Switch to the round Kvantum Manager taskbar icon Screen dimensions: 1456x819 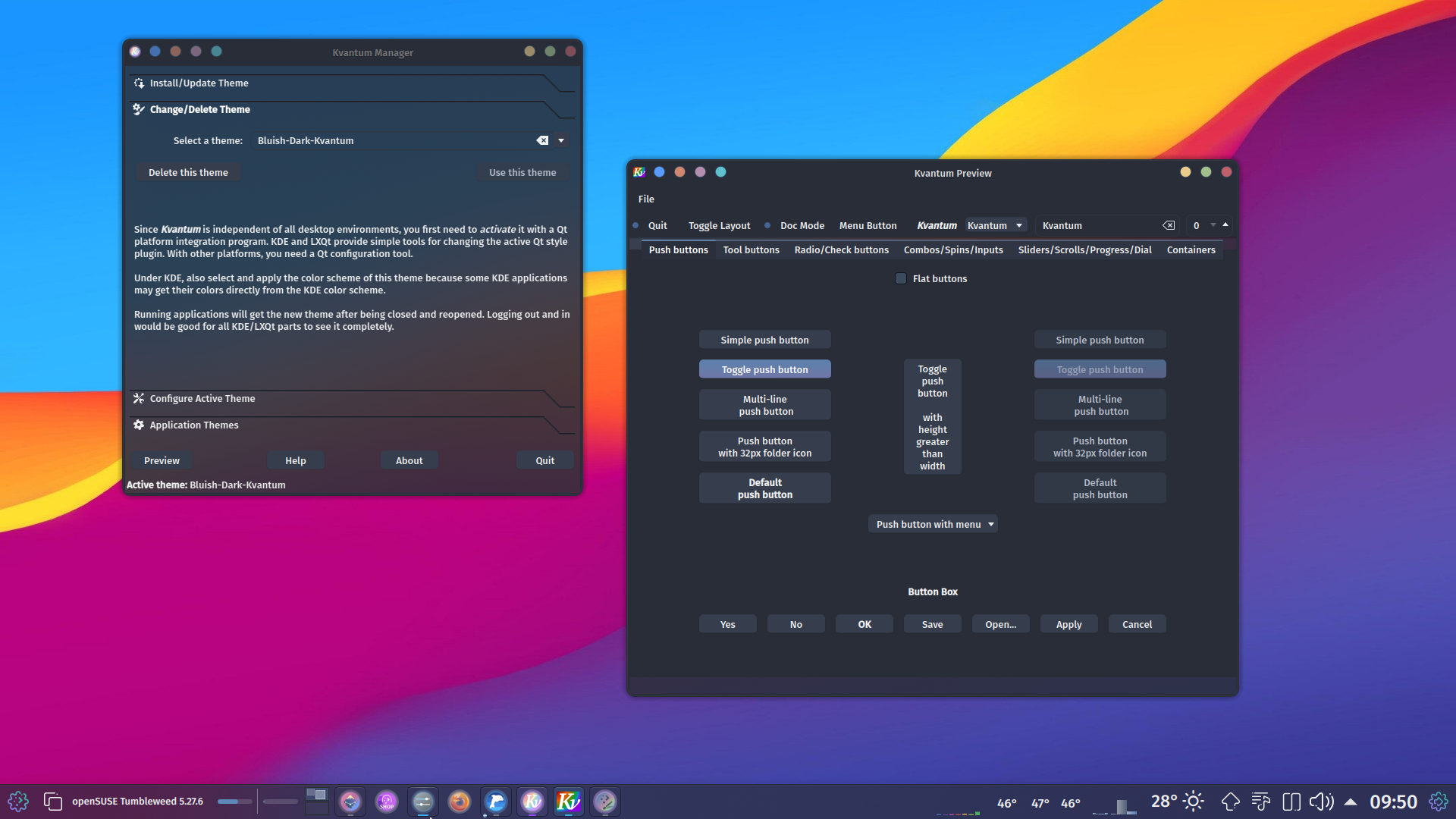pos(532,802)
